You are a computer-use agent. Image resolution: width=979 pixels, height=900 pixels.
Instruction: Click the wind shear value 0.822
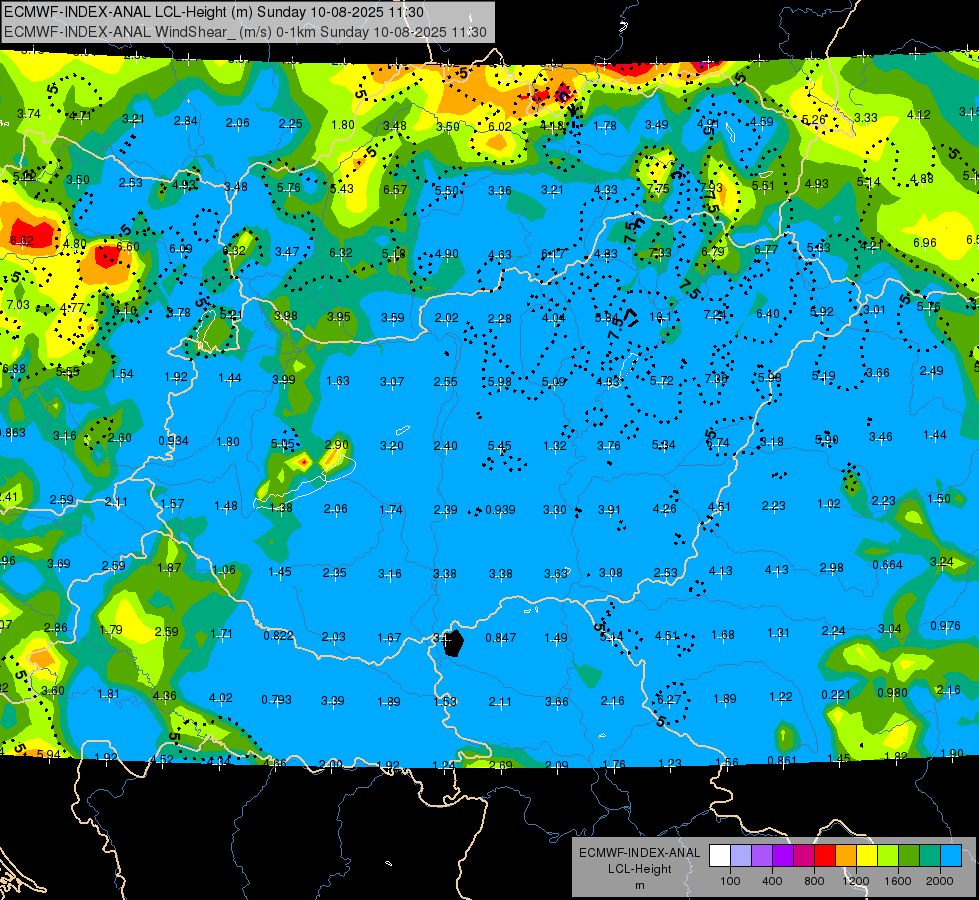tap(278, 636)
